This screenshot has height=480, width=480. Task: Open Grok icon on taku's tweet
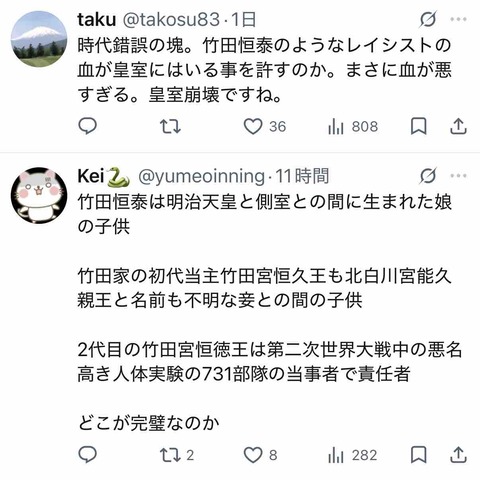coord(428,19)
